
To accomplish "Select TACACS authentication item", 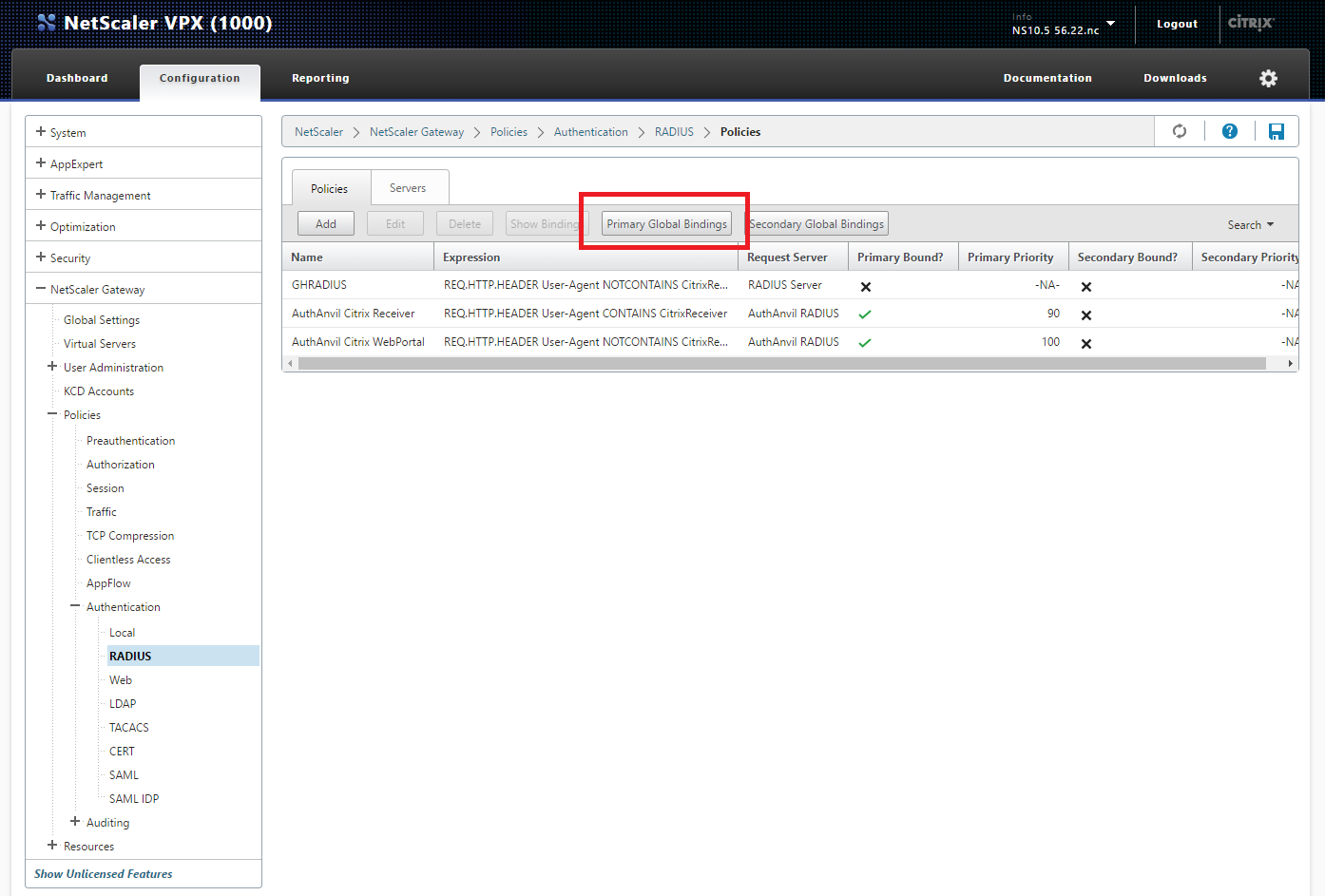I will [x=129, y=728].
